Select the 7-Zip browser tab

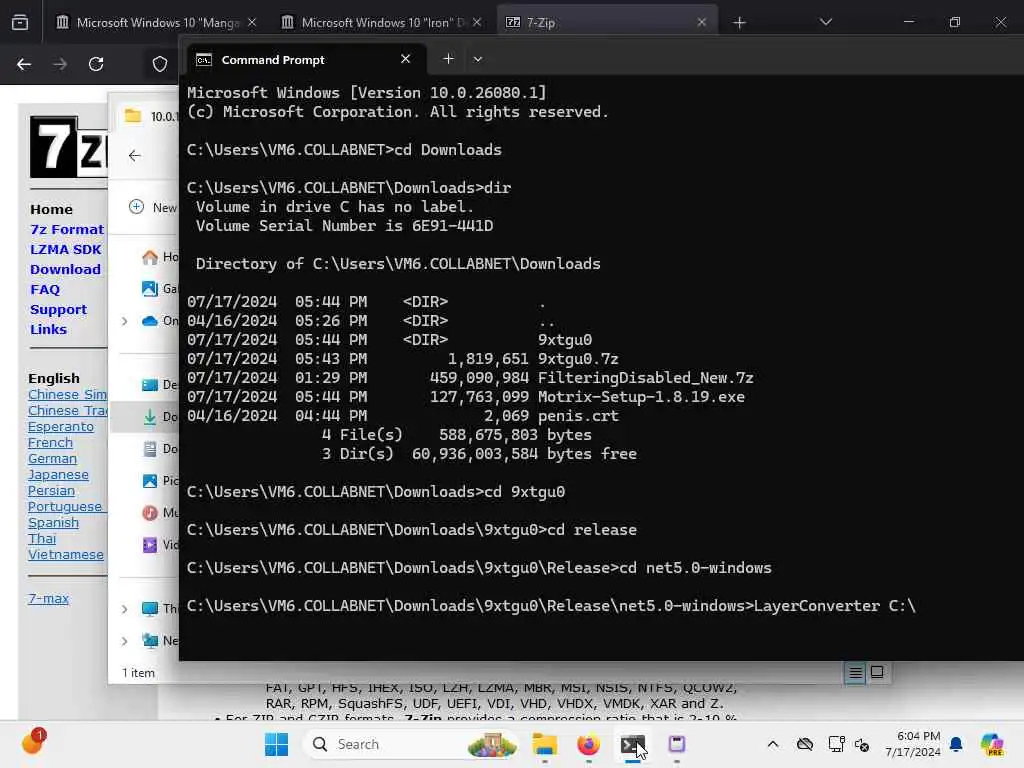pos(607,23)
